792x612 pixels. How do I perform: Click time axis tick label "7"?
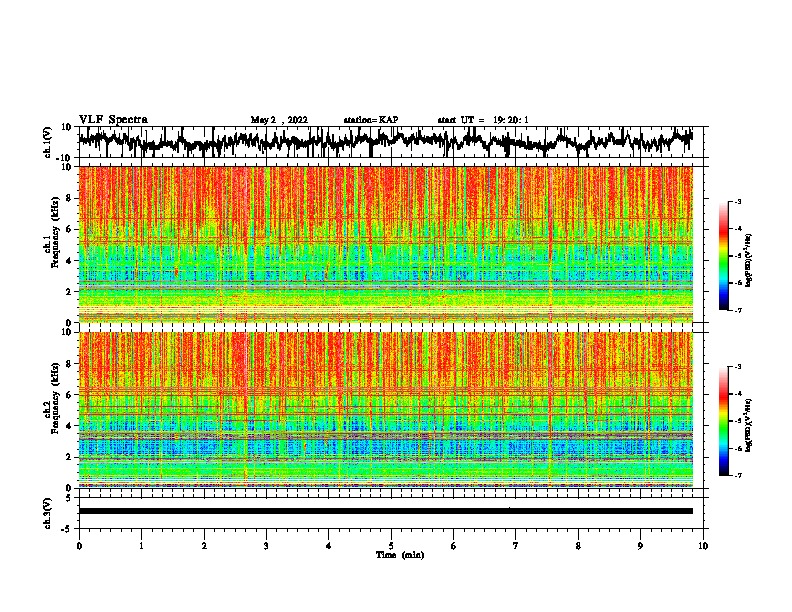pos(516,546)
